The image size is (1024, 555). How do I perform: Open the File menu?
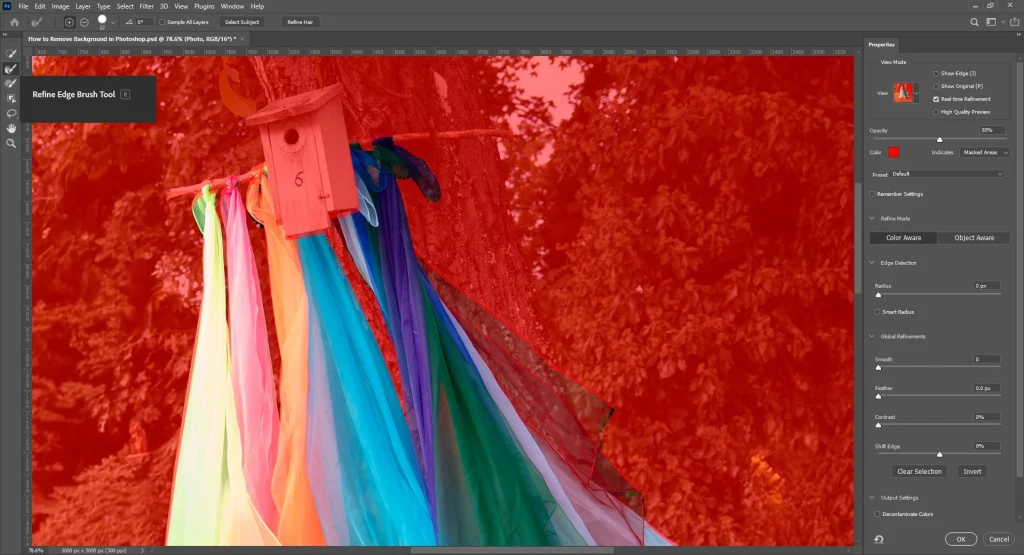click(23, 7)
